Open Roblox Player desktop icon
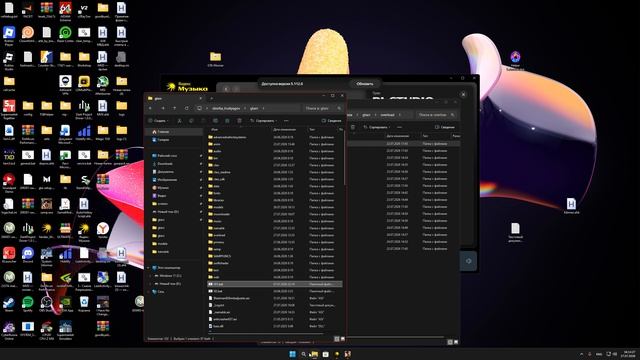Image resolution: width=640 pixels, height=360 pixels. 9,35
